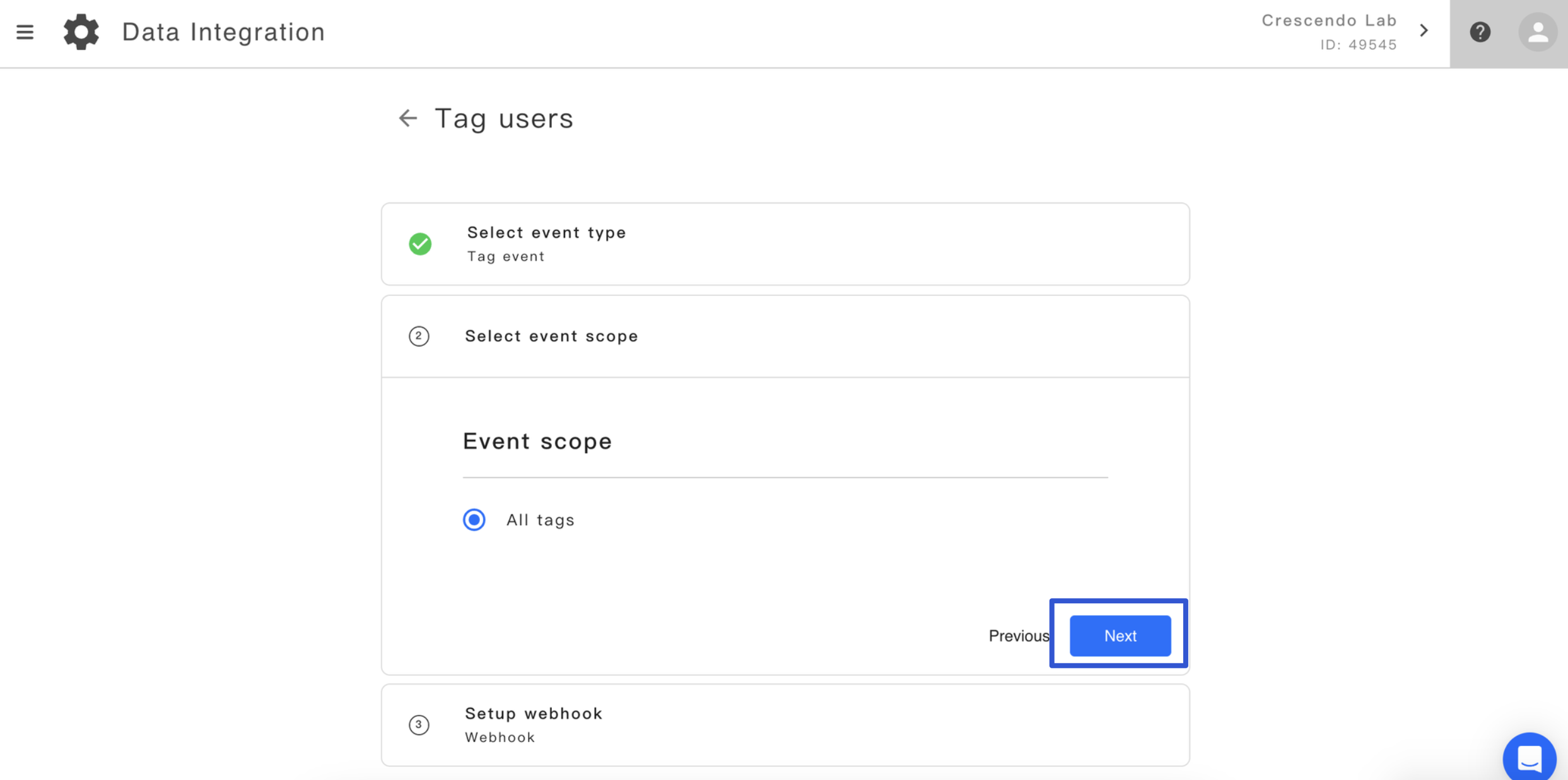The height and width of the screenshot is (780, 1568).
Task: Click the All tags label
Action: [x=541, y=520]
